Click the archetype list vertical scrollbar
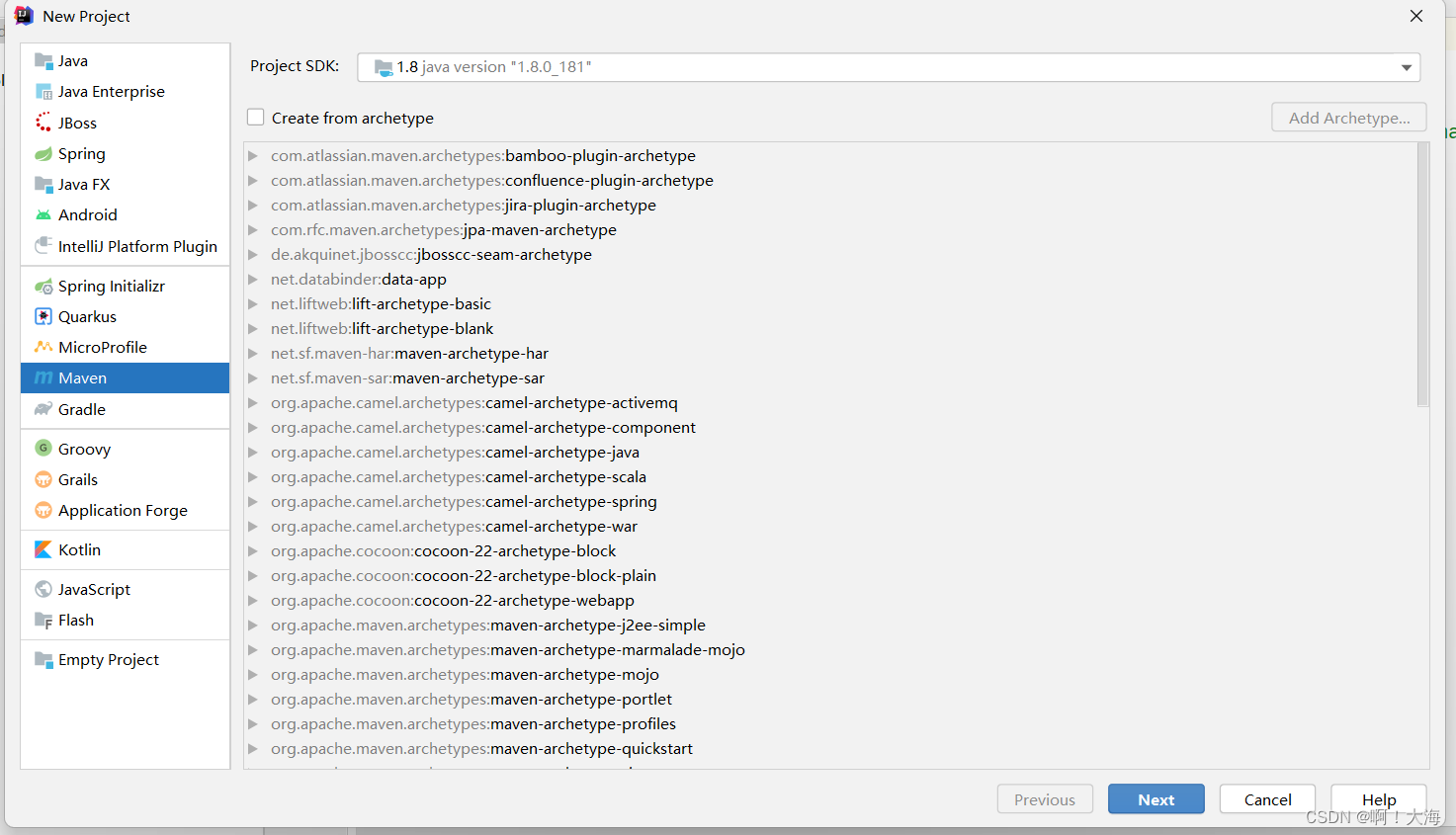Screen dimensions: 1456x835 [x=1422, y=275]
